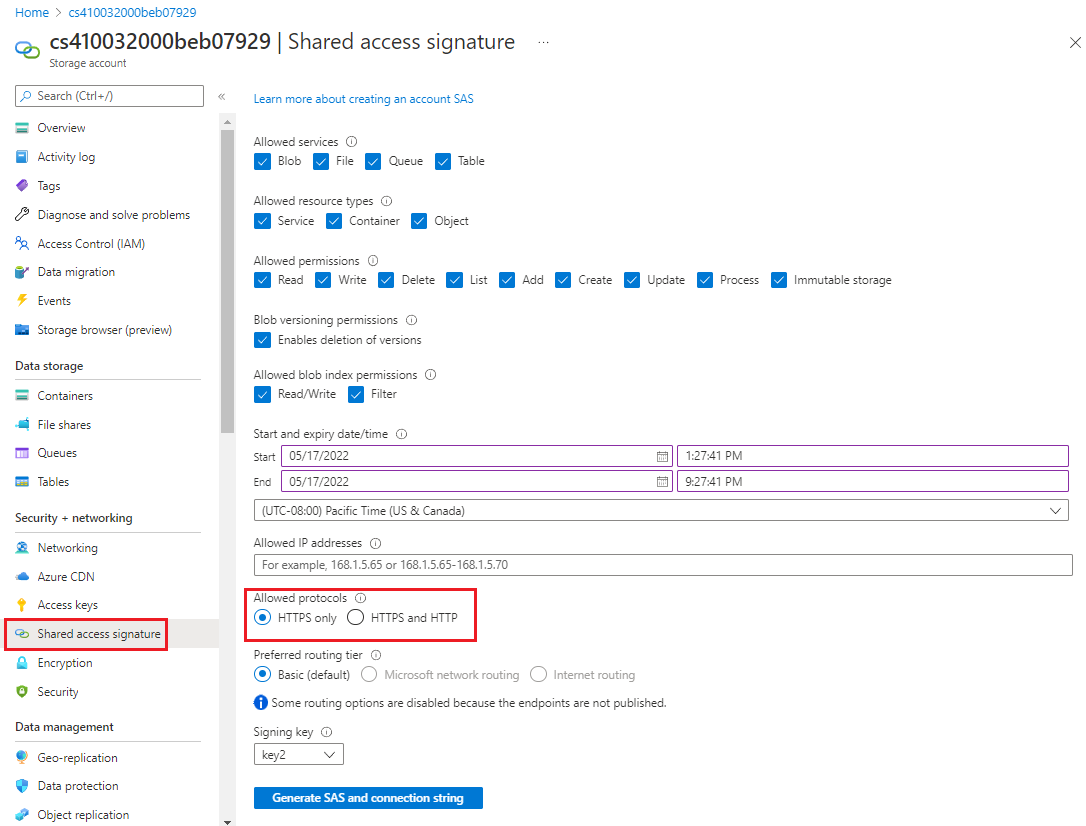Uncheck the Blob service checkbox
The image size is (1086, 826).
[262, 161]
